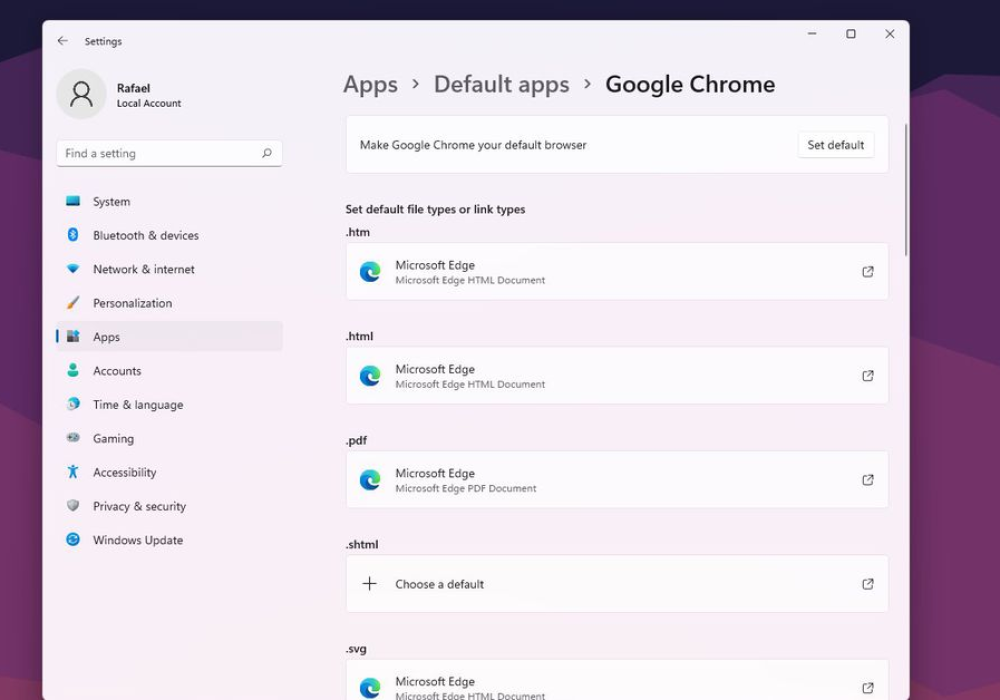Open external-link icon for .shtml row
The image size is (1000, 700).
coord(867,584)
